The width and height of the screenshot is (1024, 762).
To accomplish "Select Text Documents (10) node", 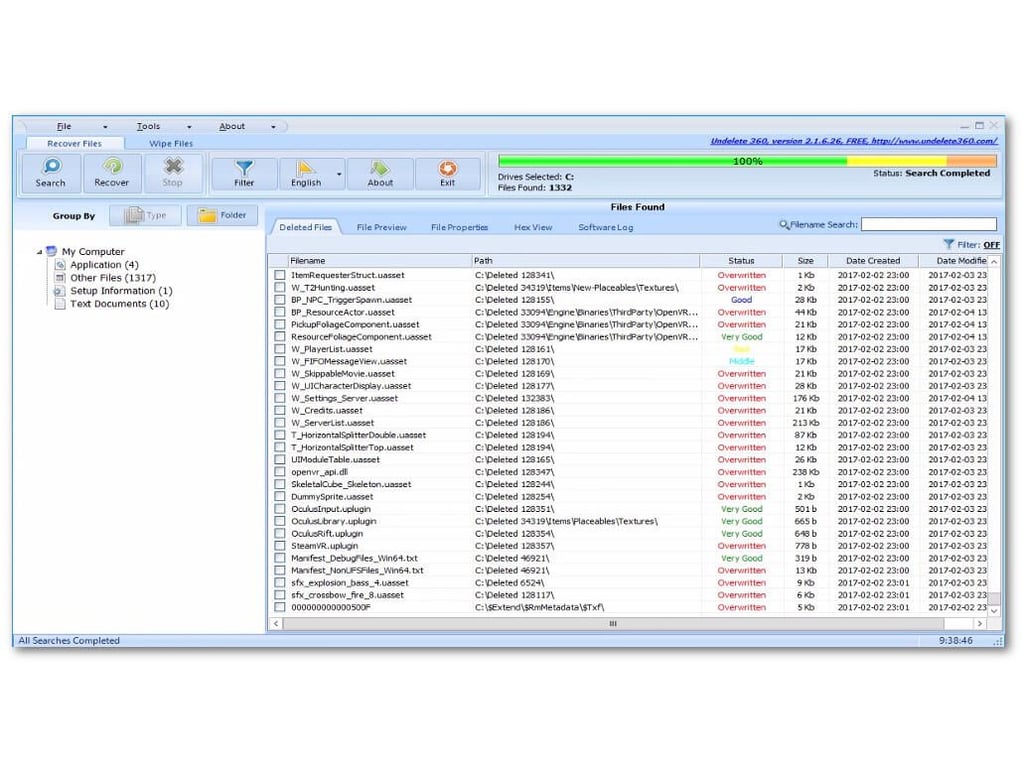I will pos(120,304).
